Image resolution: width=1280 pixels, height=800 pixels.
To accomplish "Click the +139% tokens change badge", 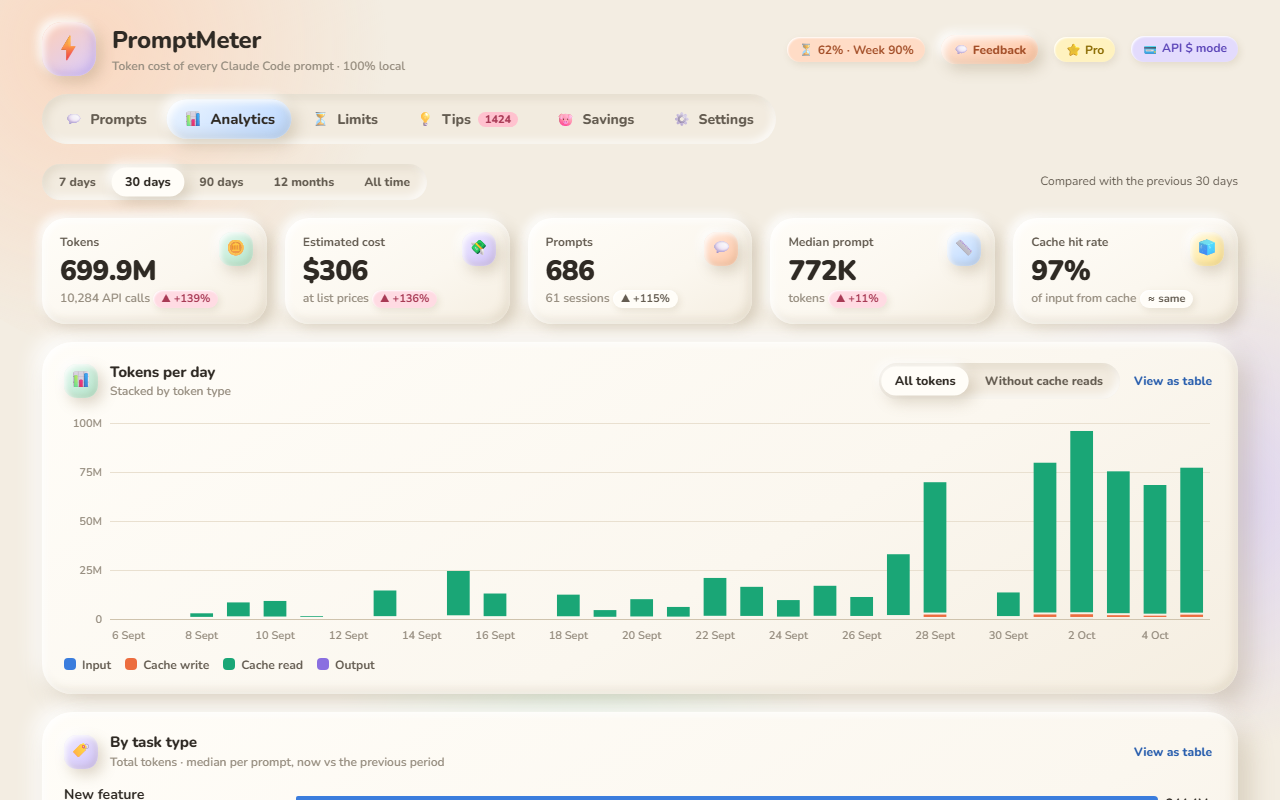I will click(x=187, y=298).
